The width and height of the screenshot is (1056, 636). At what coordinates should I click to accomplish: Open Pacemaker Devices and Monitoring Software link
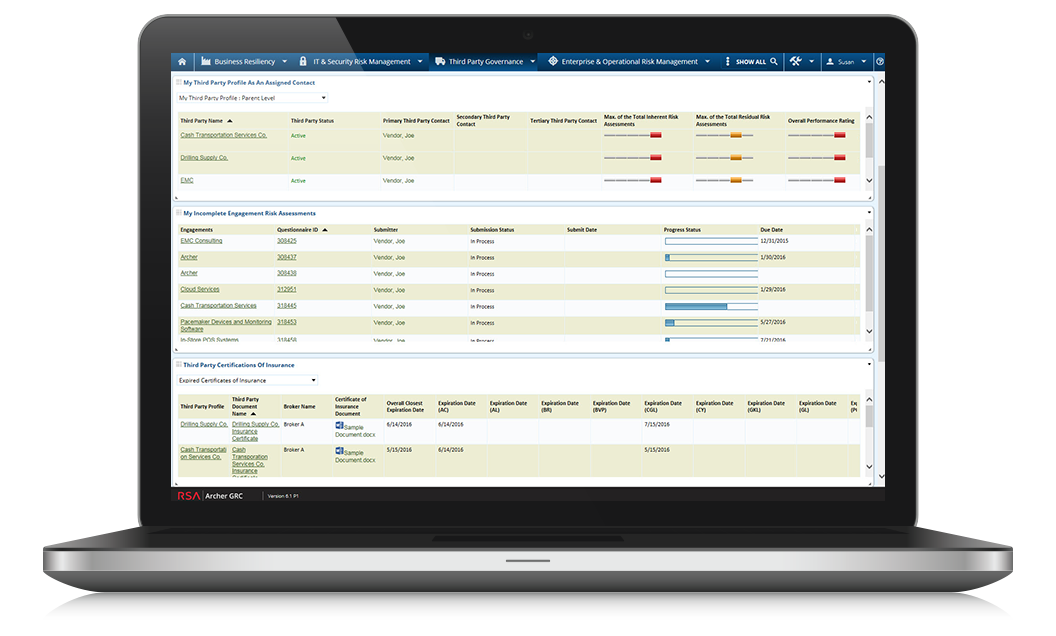click(x=226, y=325)
